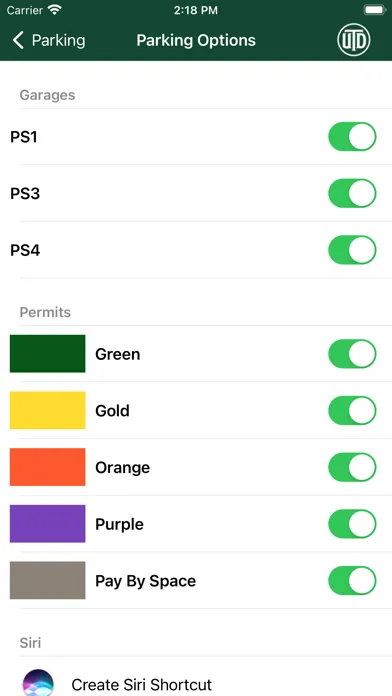The image size is (392, 696).
Task: Go back to Parking screen
Action: [48, 40]
